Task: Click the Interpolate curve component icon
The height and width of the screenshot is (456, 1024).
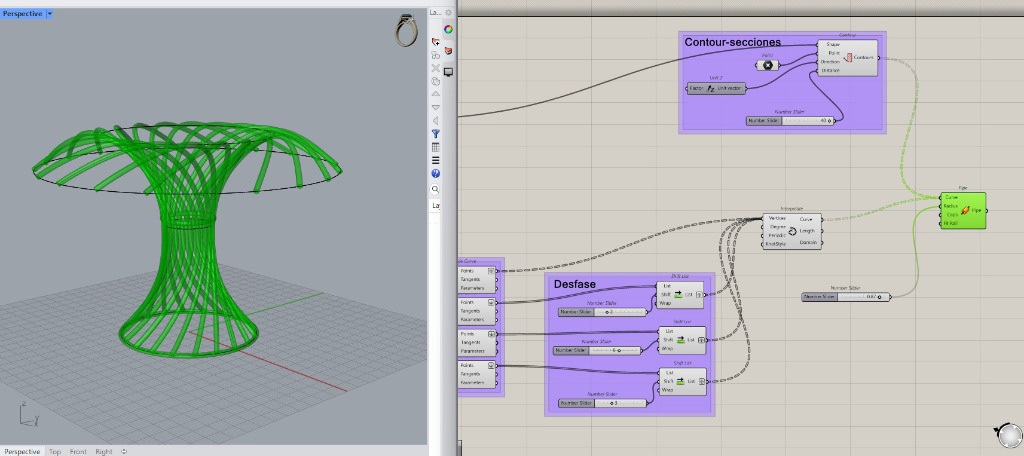Action: (792, 231)
